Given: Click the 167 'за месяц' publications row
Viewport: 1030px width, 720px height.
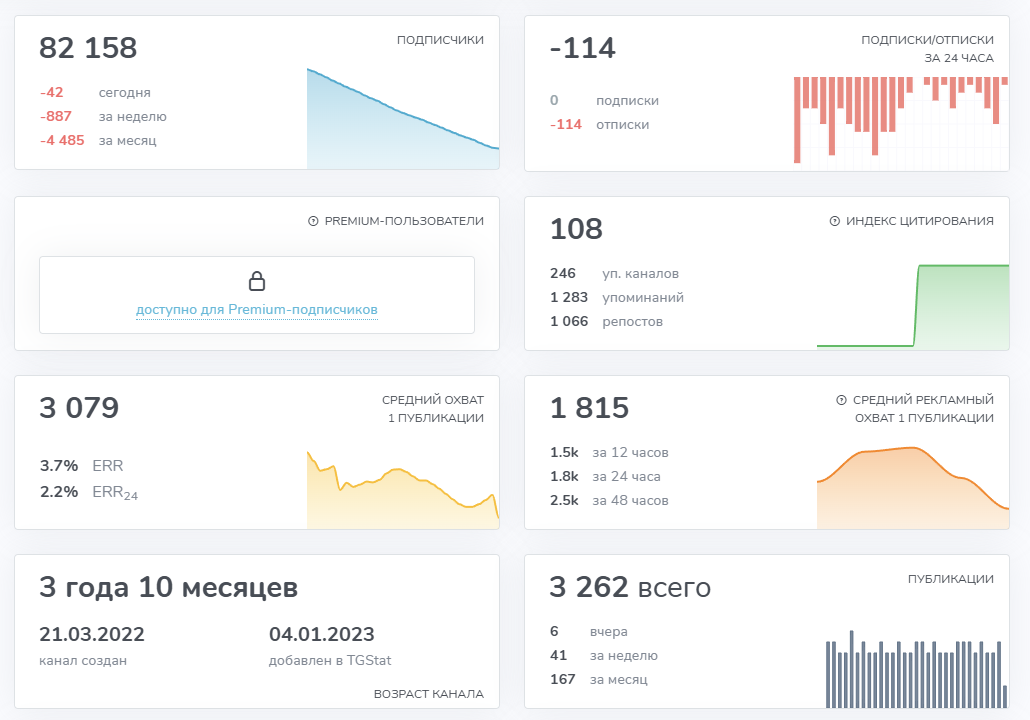Looking at the screenshot, I should tap(598, 679).
